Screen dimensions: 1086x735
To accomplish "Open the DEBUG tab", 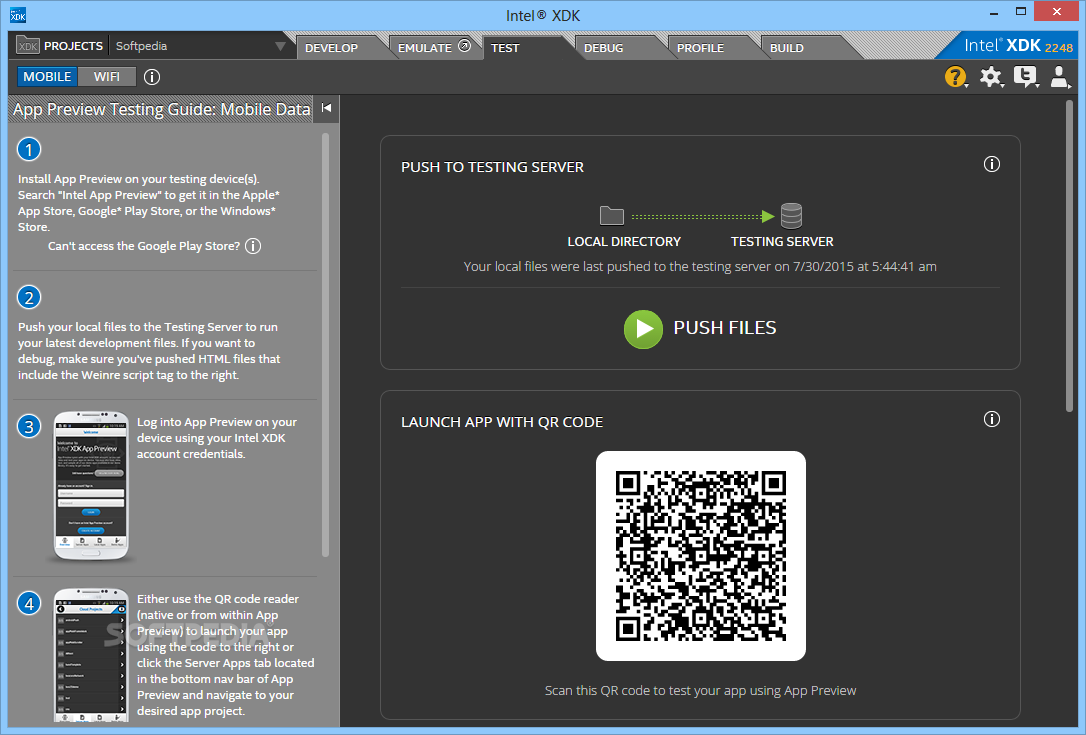I will click(x=603, y=48).
